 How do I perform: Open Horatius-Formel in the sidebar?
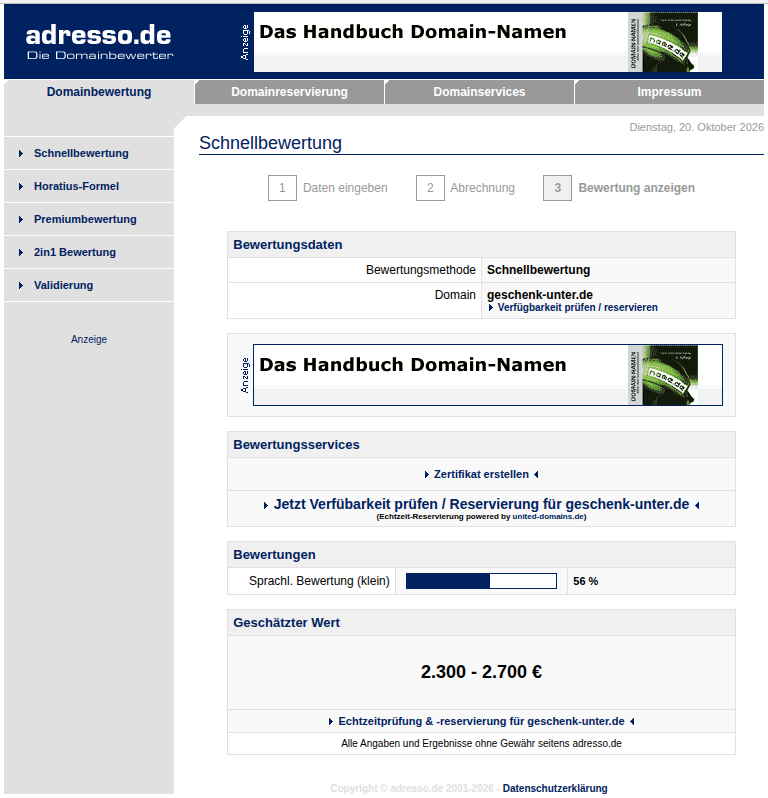pos(76,186)
